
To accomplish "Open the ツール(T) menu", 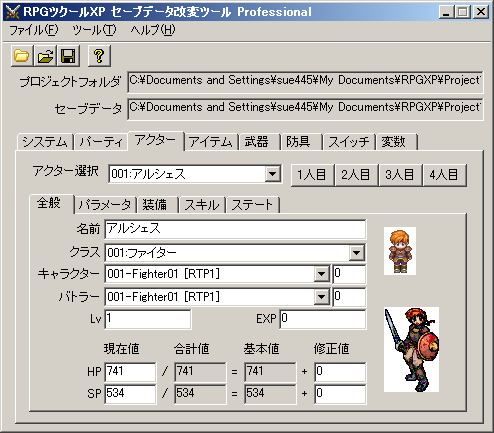I will [x=94, y=30].
